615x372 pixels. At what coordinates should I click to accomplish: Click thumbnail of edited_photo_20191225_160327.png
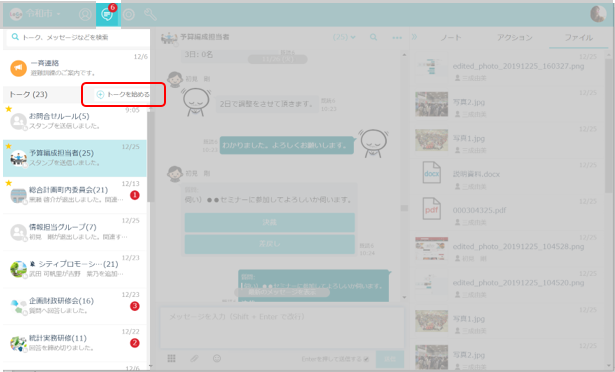click(x=431, y=67)
